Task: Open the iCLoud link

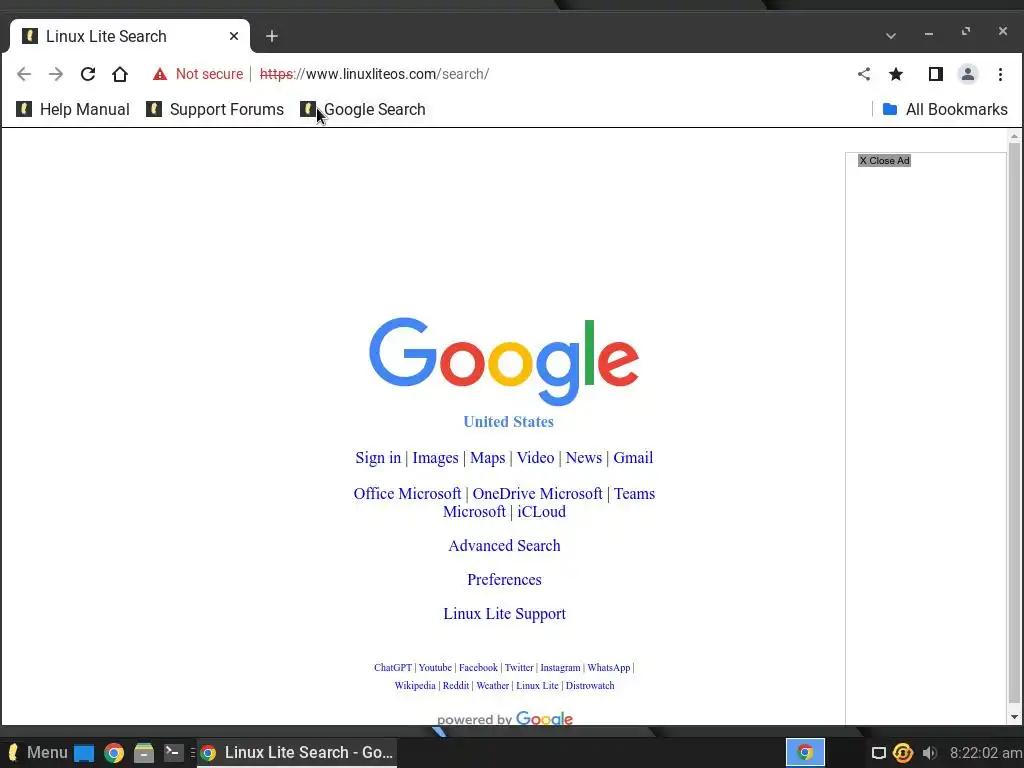Action: 541,512
